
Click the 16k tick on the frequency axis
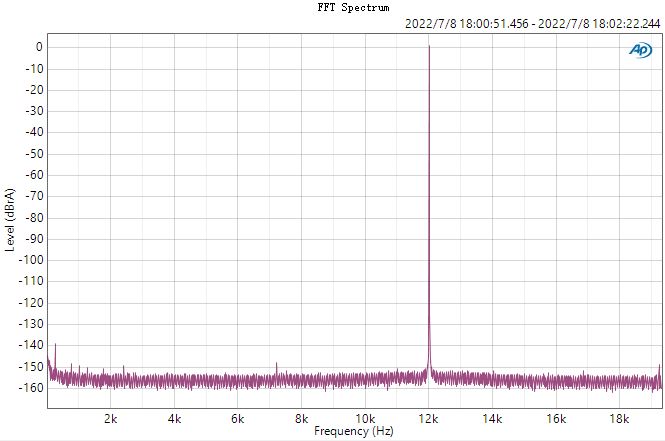(556, 418)
